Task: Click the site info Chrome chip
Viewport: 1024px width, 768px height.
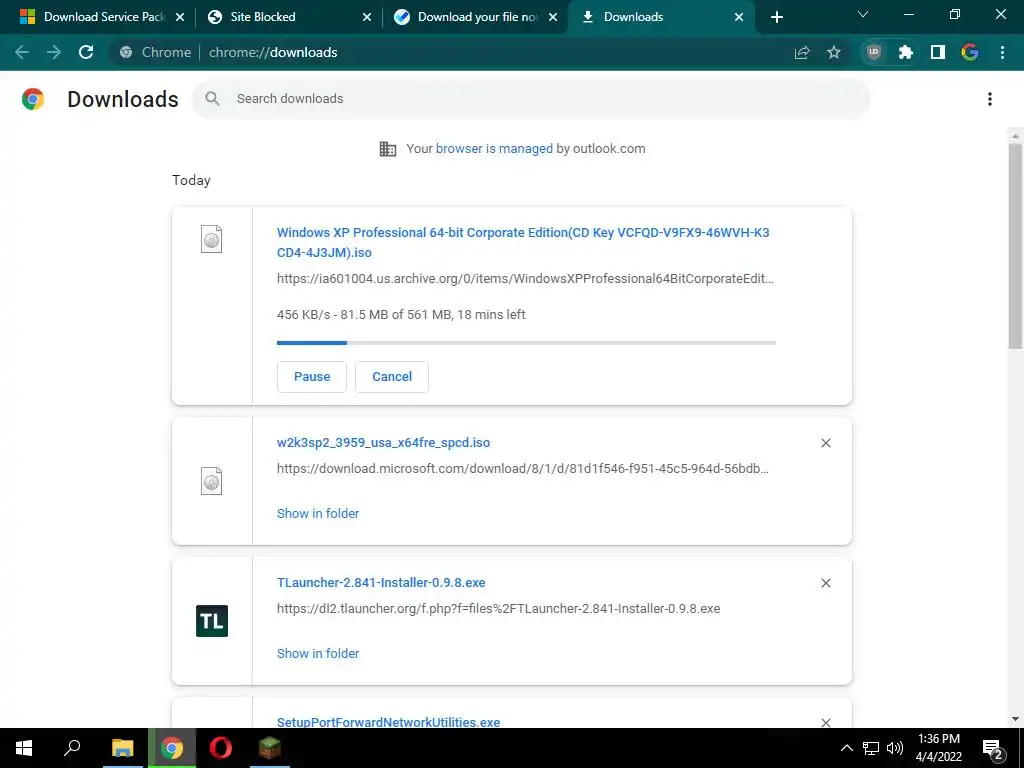Action: click(155, 52)
